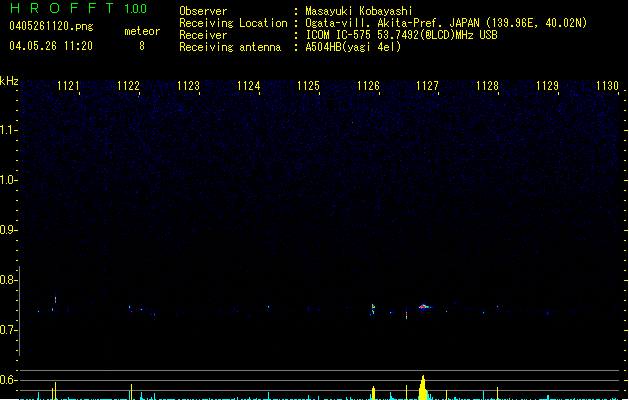Screen dimensions: 629x400
Task: Click time axis label 1128
Action: (487, 85)
